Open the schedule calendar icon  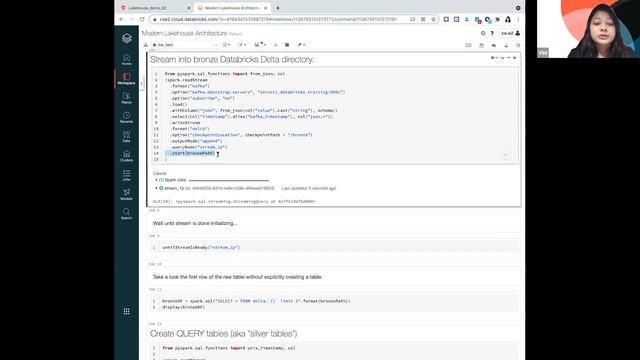[481, 45]
